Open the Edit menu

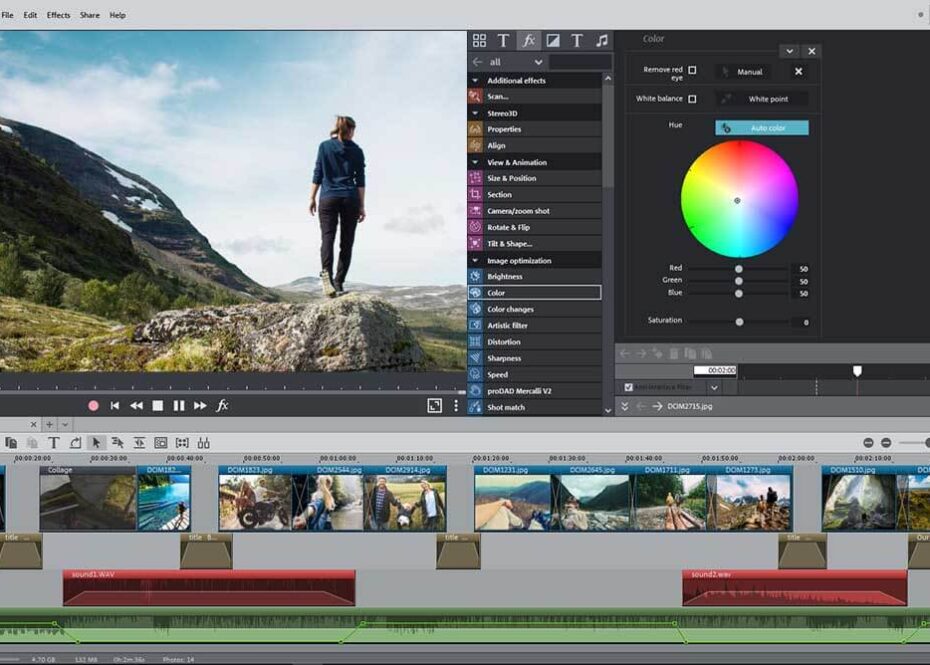[x=30, y=15]
